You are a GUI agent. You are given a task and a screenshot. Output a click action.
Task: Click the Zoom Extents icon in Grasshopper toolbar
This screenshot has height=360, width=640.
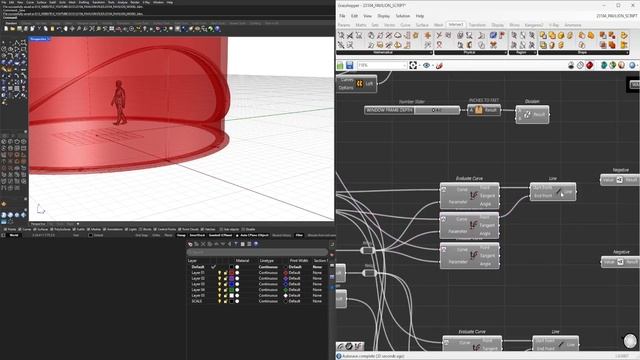click(x=413, y=65)
